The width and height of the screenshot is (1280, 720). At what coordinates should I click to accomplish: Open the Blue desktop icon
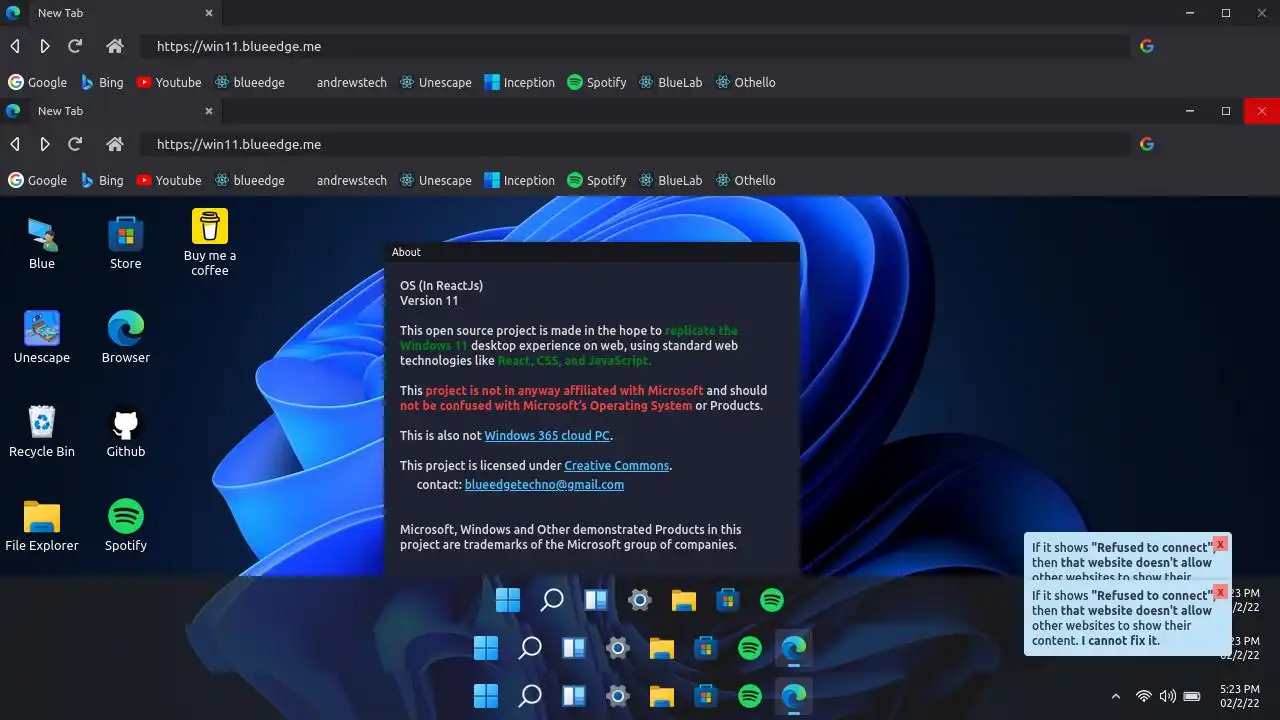(x=42, y=243)
